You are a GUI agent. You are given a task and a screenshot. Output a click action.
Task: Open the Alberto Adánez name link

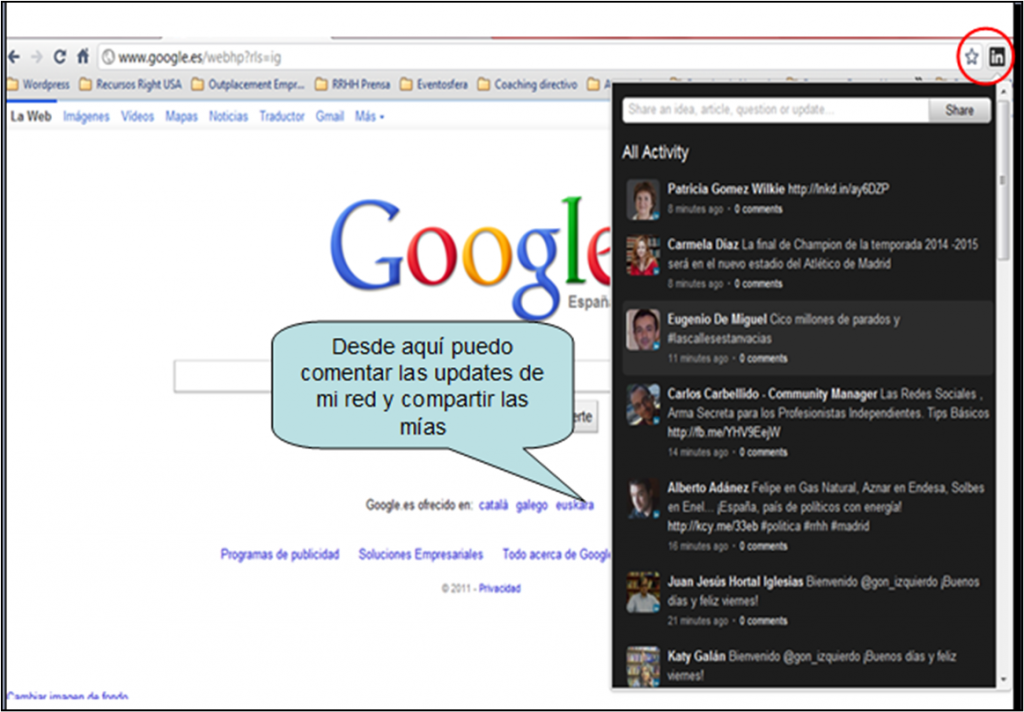pyautogui.click(x=707, y=488)
